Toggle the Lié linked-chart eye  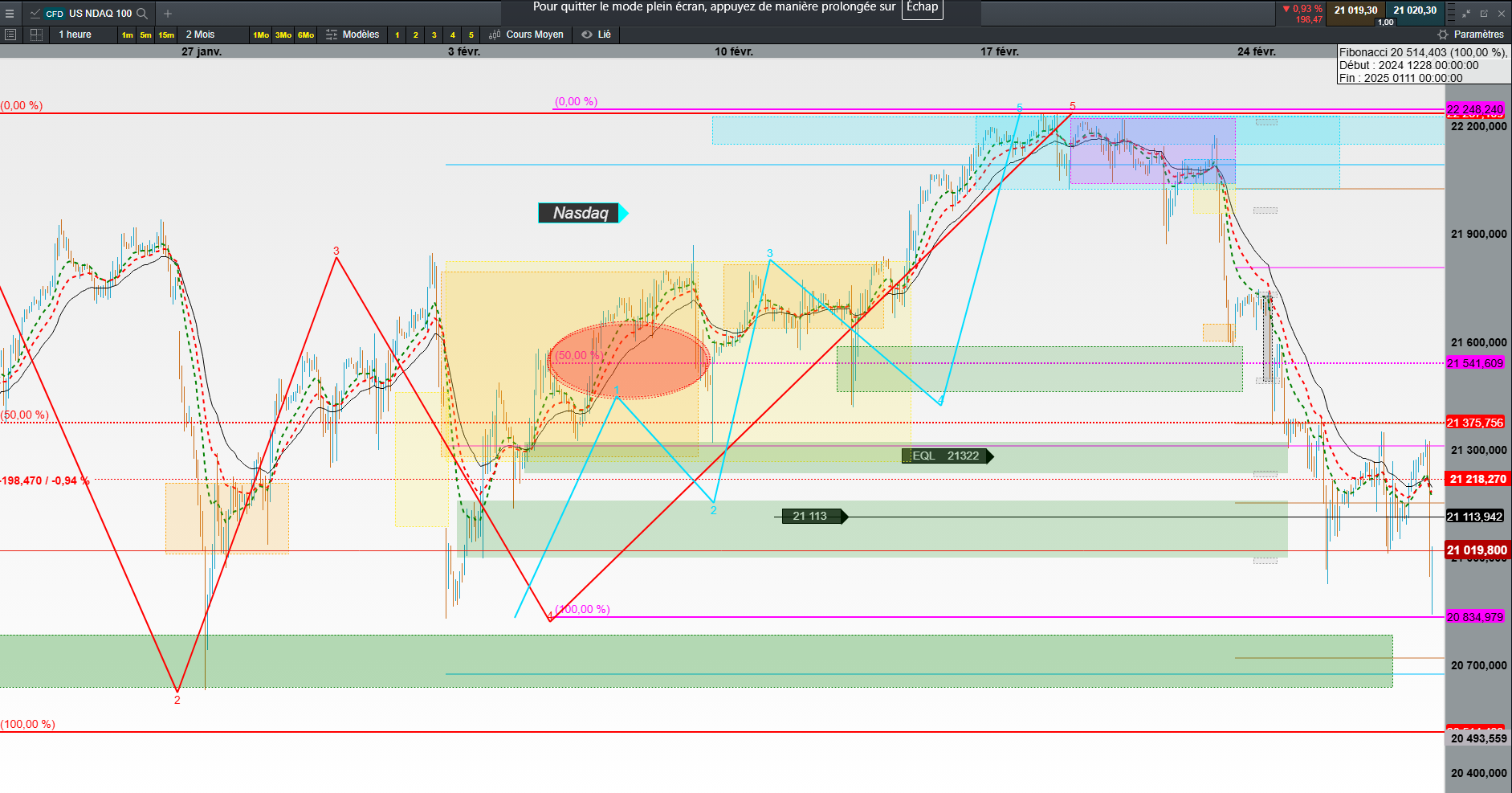pos(587,35)
